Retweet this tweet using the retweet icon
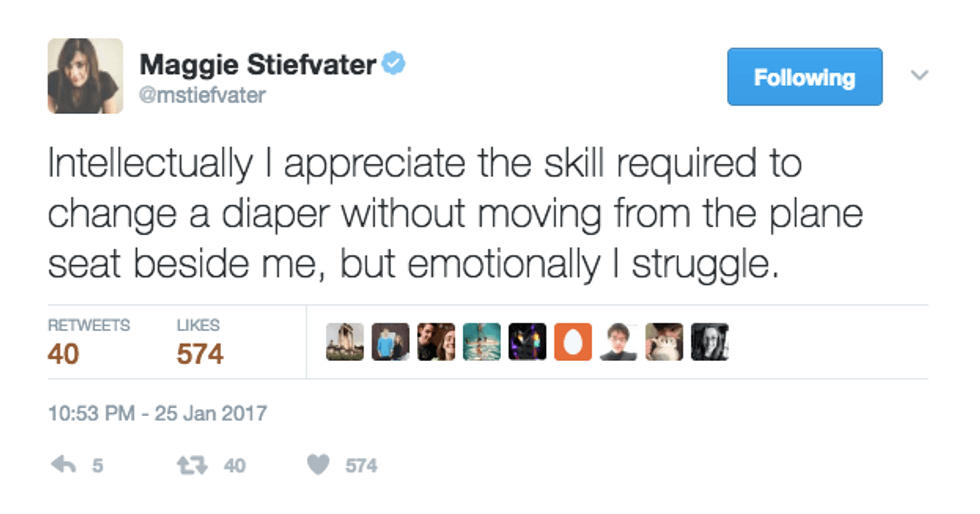980x514 pixels. [x=189, y=465]
